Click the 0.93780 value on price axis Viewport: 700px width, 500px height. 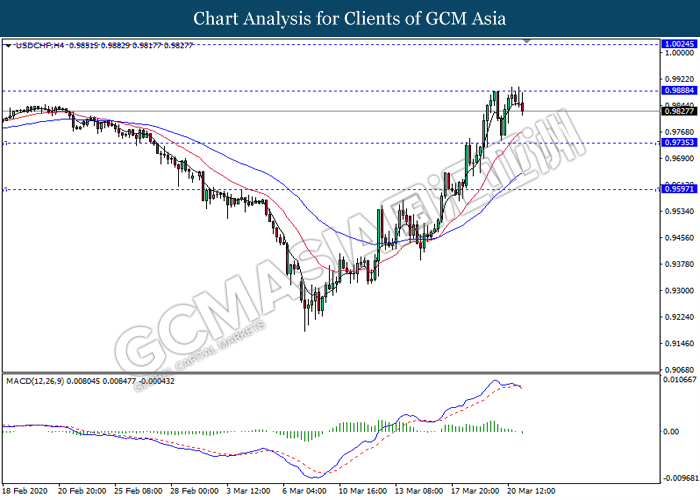[679, 264]
